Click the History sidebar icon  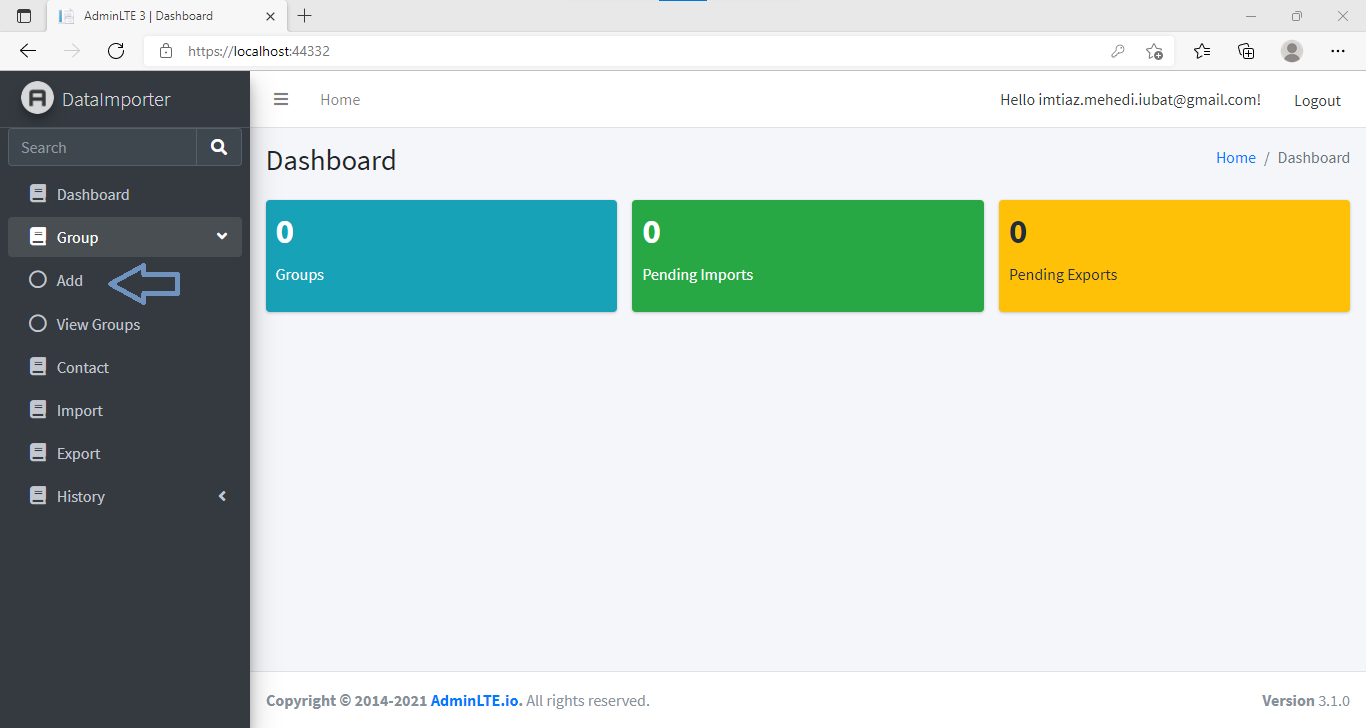[37, 495]
